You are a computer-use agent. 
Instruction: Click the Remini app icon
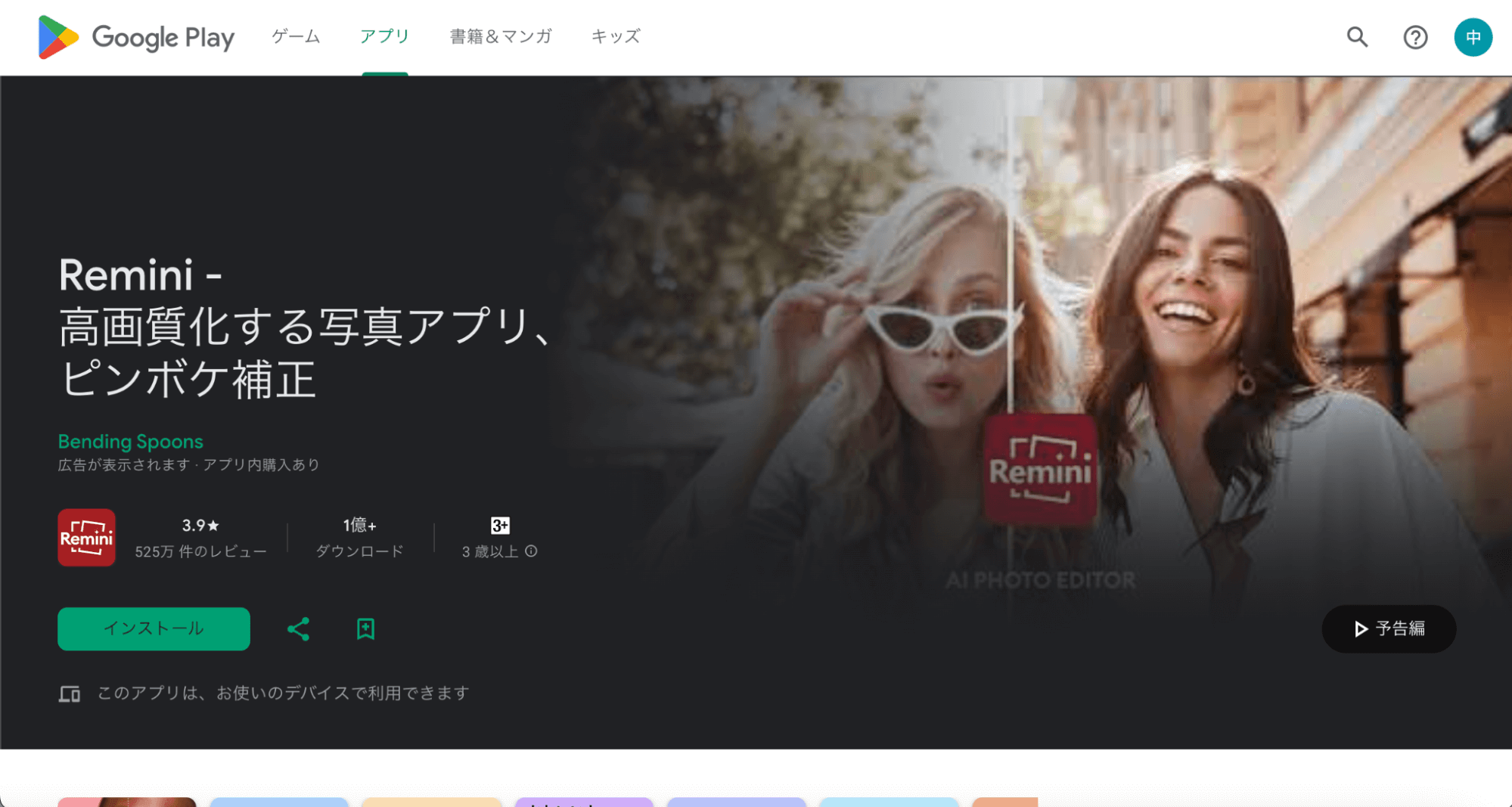coord(86,538)
